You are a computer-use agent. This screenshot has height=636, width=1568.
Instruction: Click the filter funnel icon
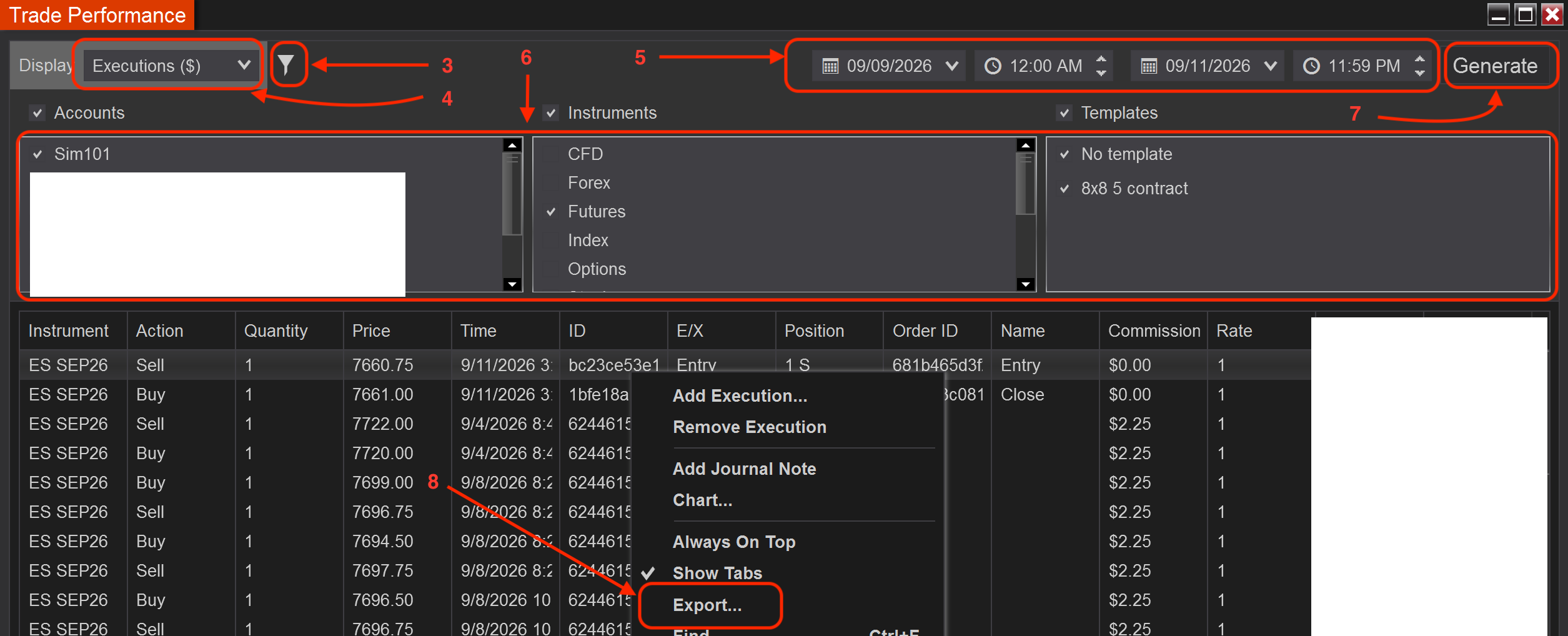click(286, 65)
